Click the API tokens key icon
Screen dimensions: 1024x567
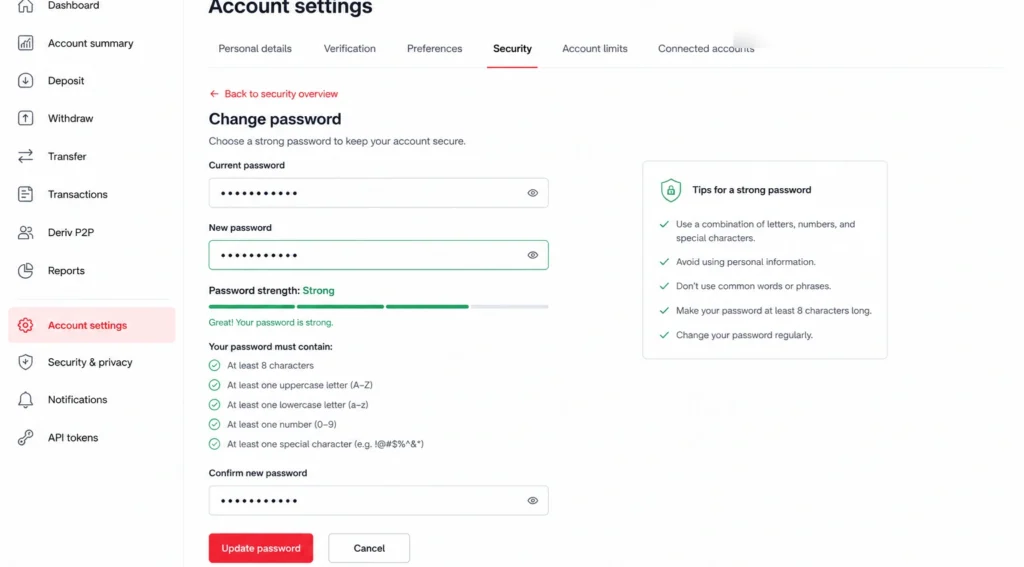pyautogui.click(x=25, y=438)
